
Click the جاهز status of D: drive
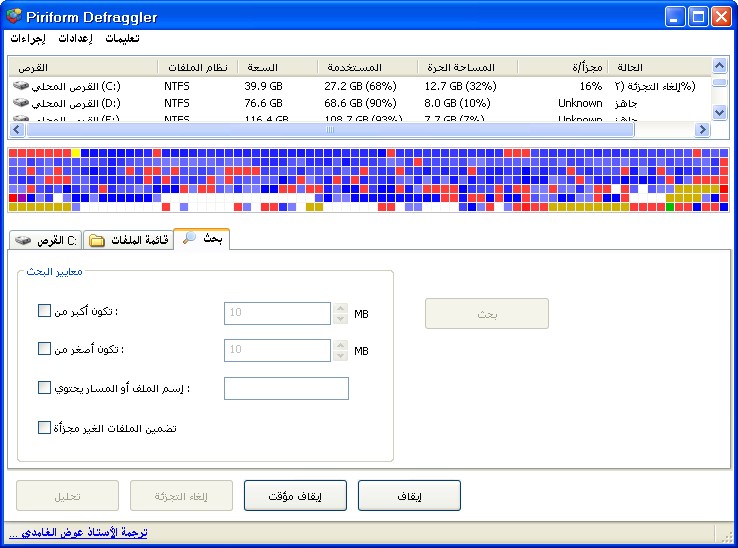(x=626, y=103)
